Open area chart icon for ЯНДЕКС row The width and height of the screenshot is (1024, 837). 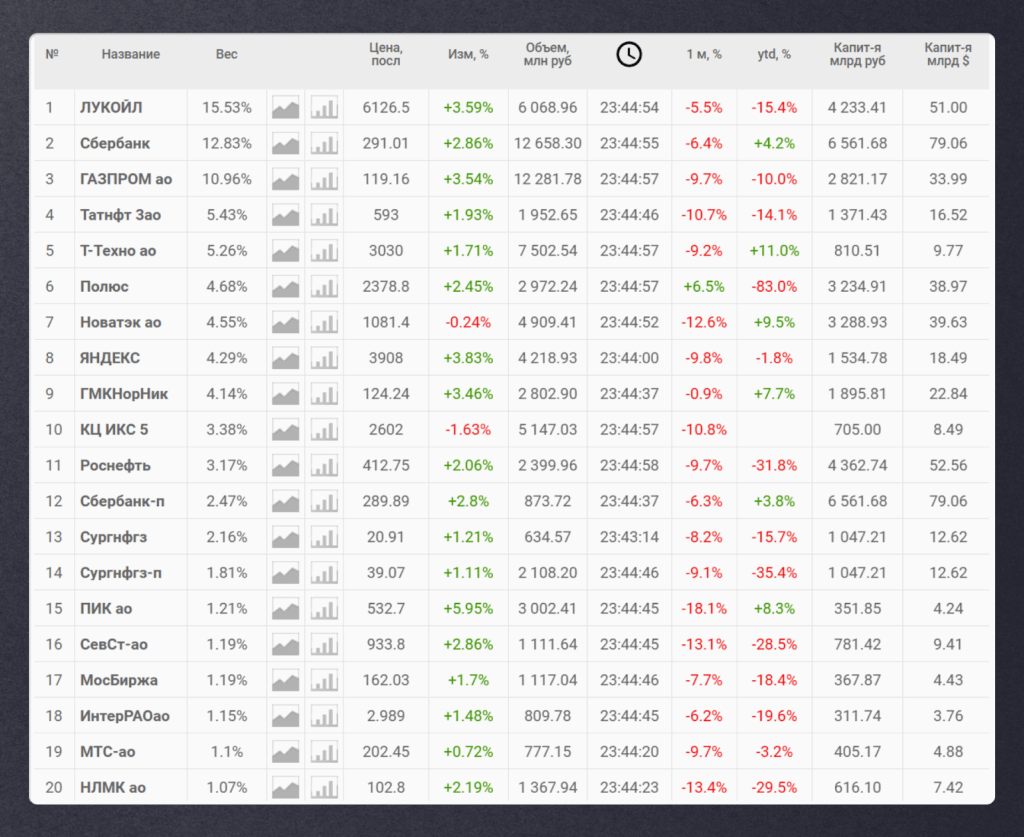[285, 358]
